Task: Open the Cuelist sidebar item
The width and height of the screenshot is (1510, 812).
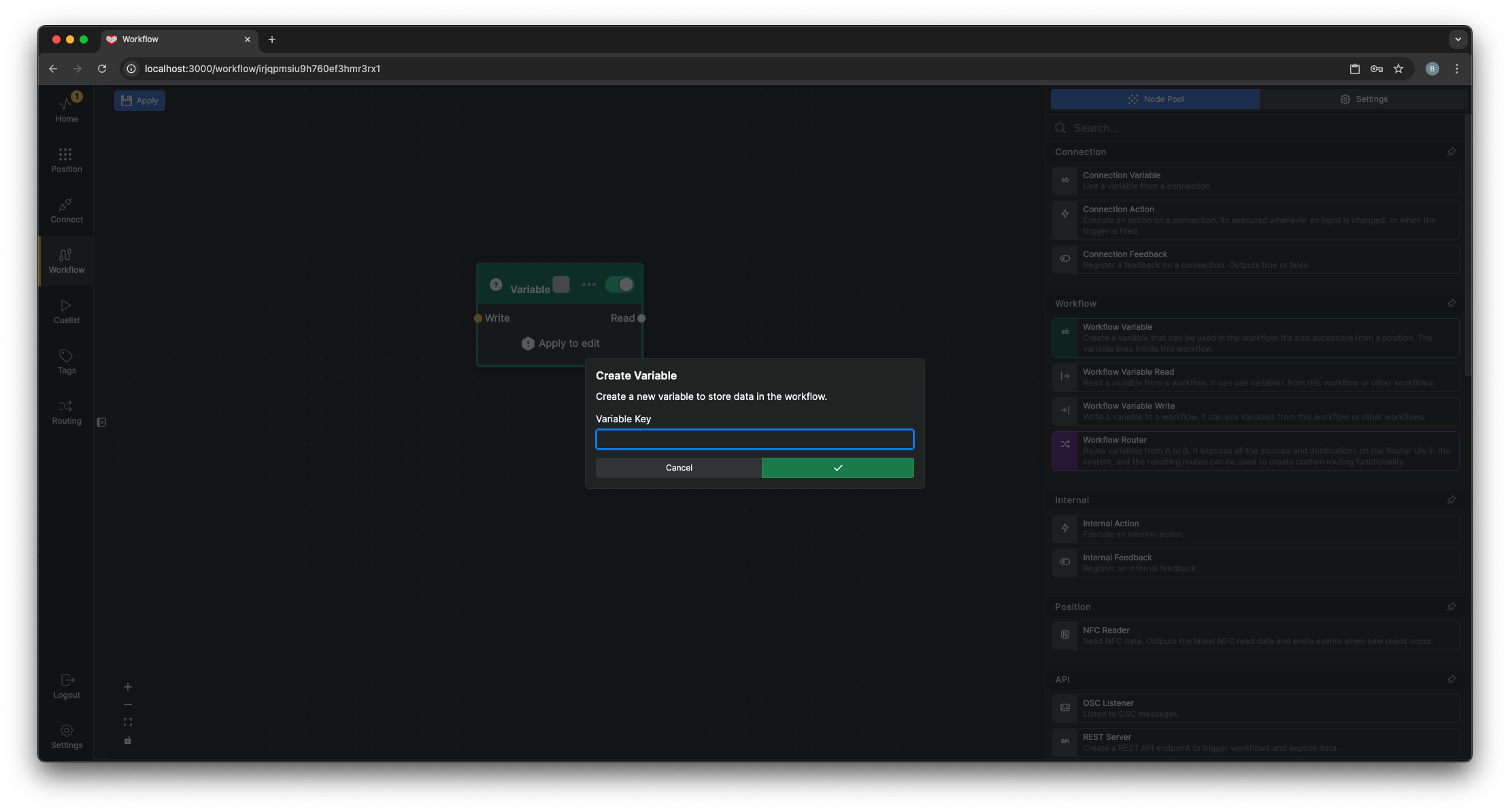Action: [66, 311]
